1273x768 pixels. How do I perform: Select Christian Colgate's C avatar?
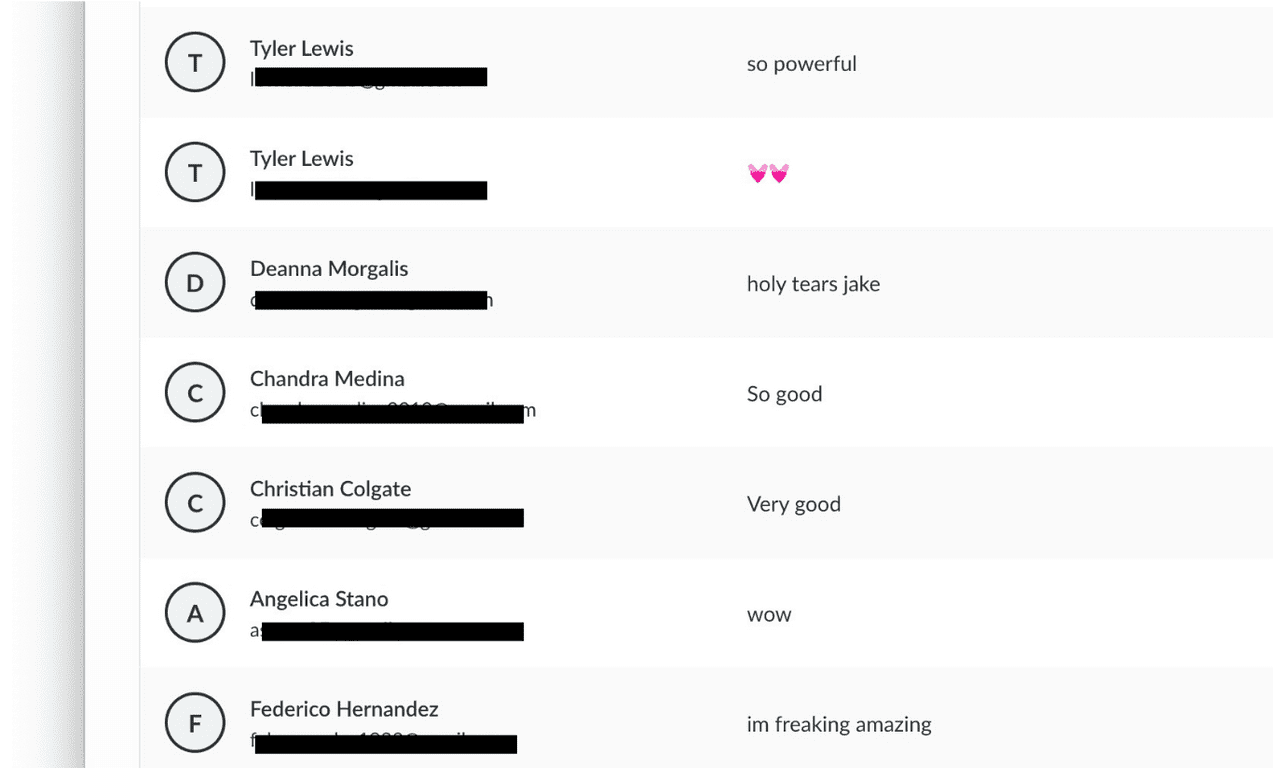[195, 503]
